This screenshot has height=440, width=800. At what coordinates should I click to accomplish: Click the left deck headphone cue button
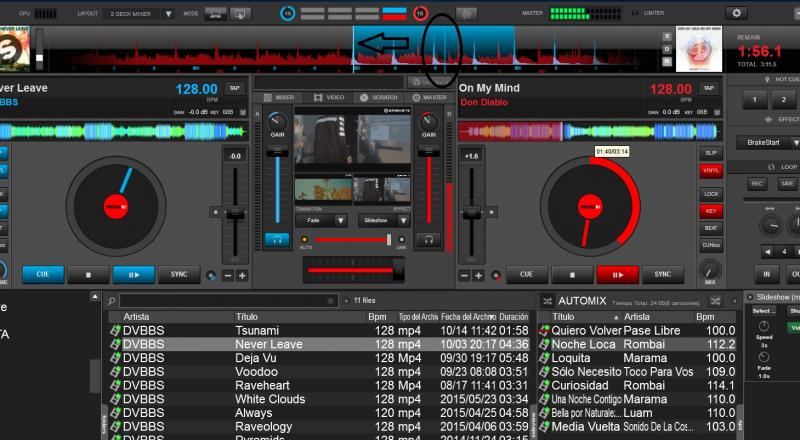tap(276, 240)
